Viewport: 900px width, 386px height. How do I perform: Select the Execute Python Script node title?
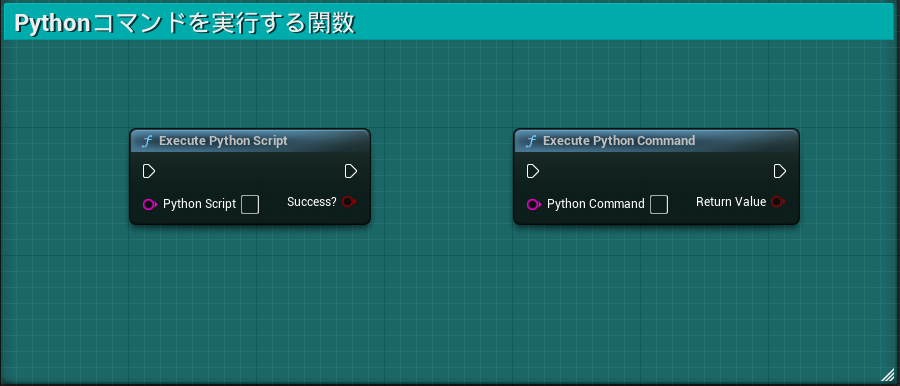coord(223,141)
